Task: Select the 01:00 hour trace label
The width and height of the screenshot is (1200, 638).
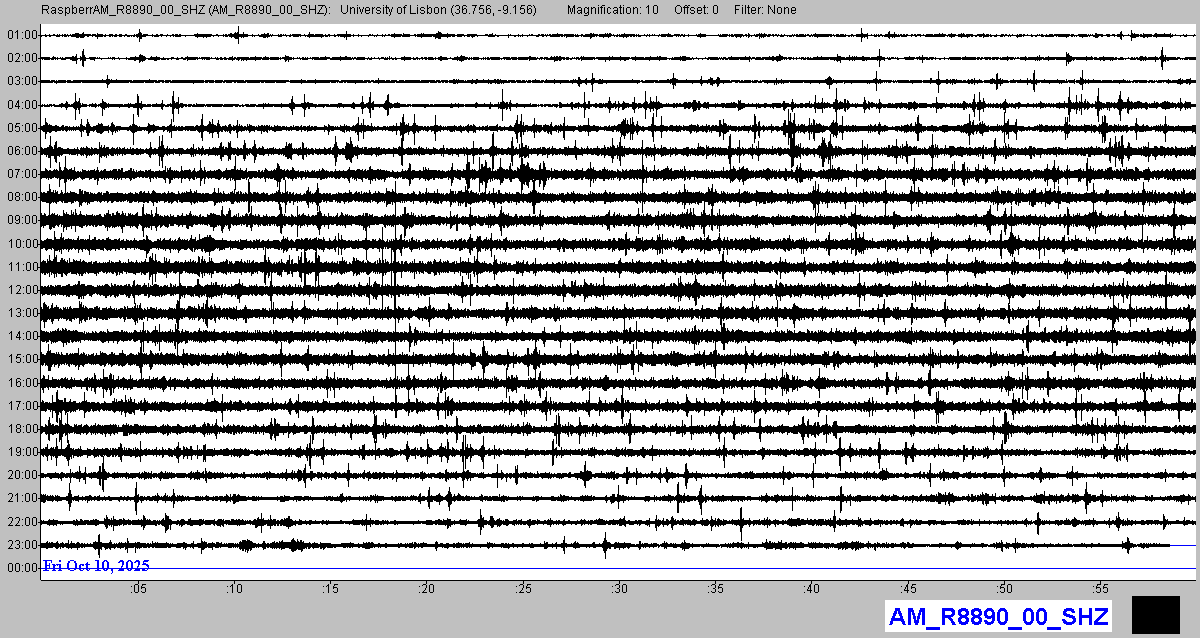Action: point(21,35)
